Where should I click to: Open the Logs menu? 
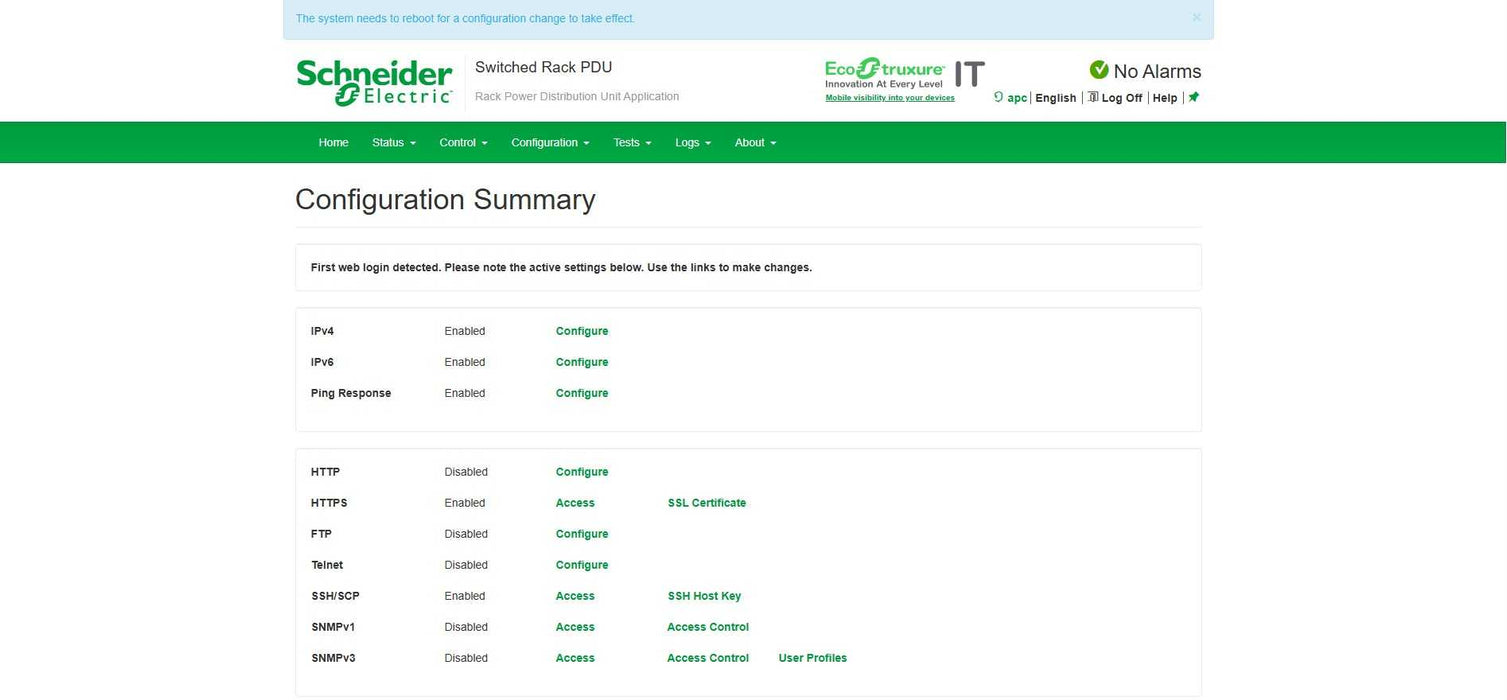(x=693, y=143)
